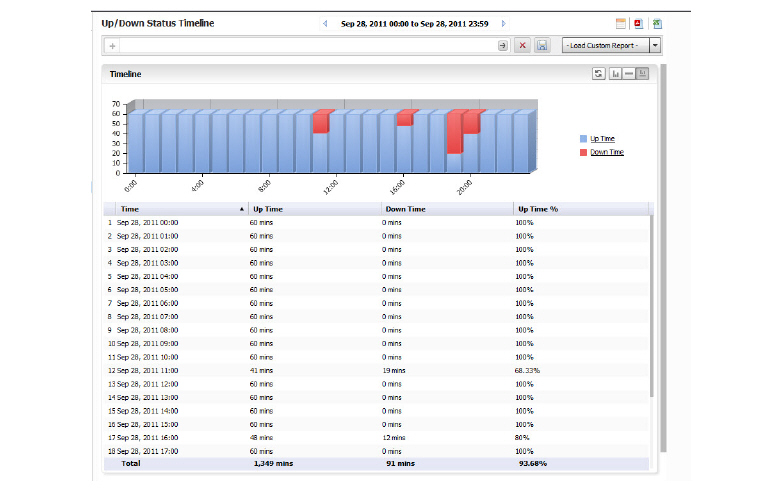Click the red down time bar at 16:00
Screen dimensions: 765x489
tap(404, 120)
